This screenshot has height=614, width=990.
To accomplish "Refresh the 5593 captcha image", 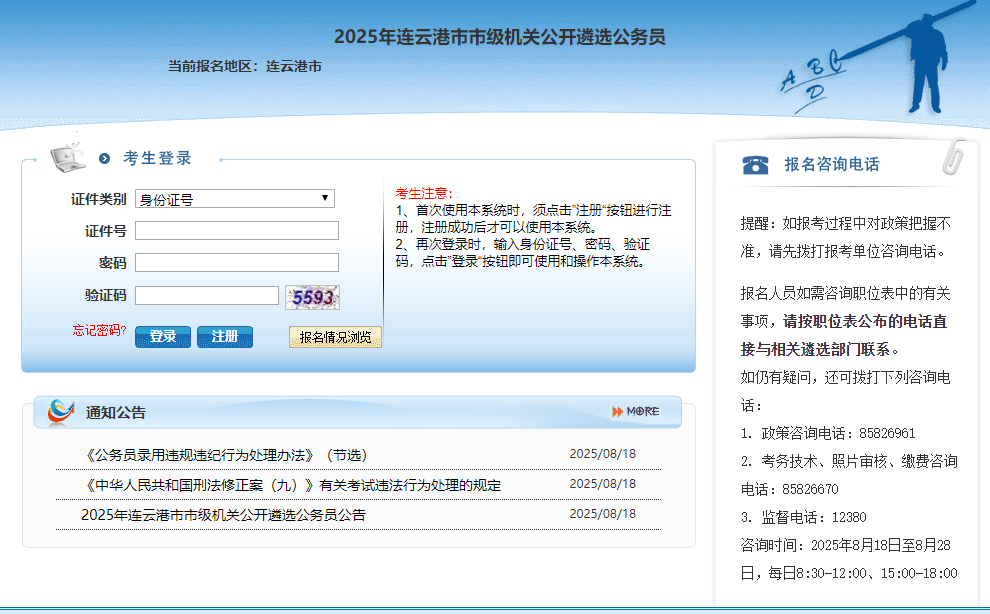I will [312, 297].
